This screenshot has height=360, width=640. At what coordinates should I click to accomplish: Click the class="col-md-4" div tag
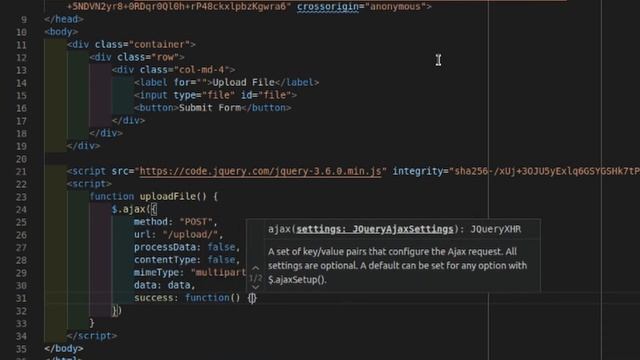click(173, 70)
